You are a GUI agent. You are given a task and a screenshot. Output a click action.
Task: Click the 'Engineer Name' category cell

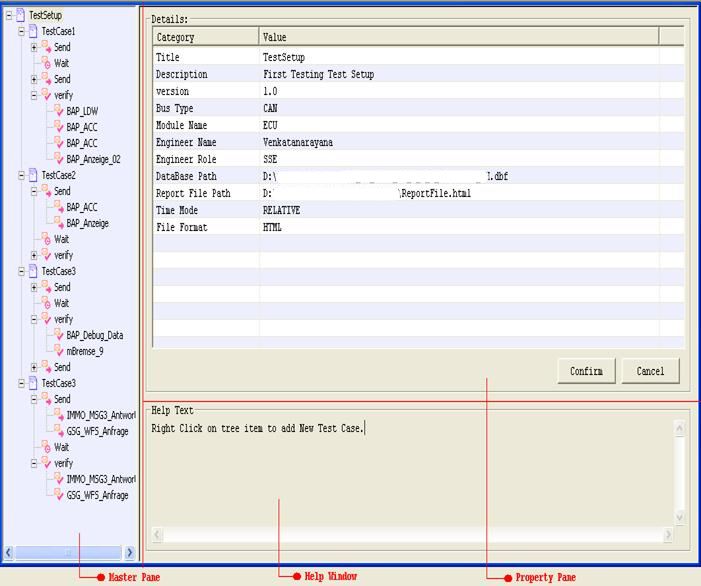[206, 142]
